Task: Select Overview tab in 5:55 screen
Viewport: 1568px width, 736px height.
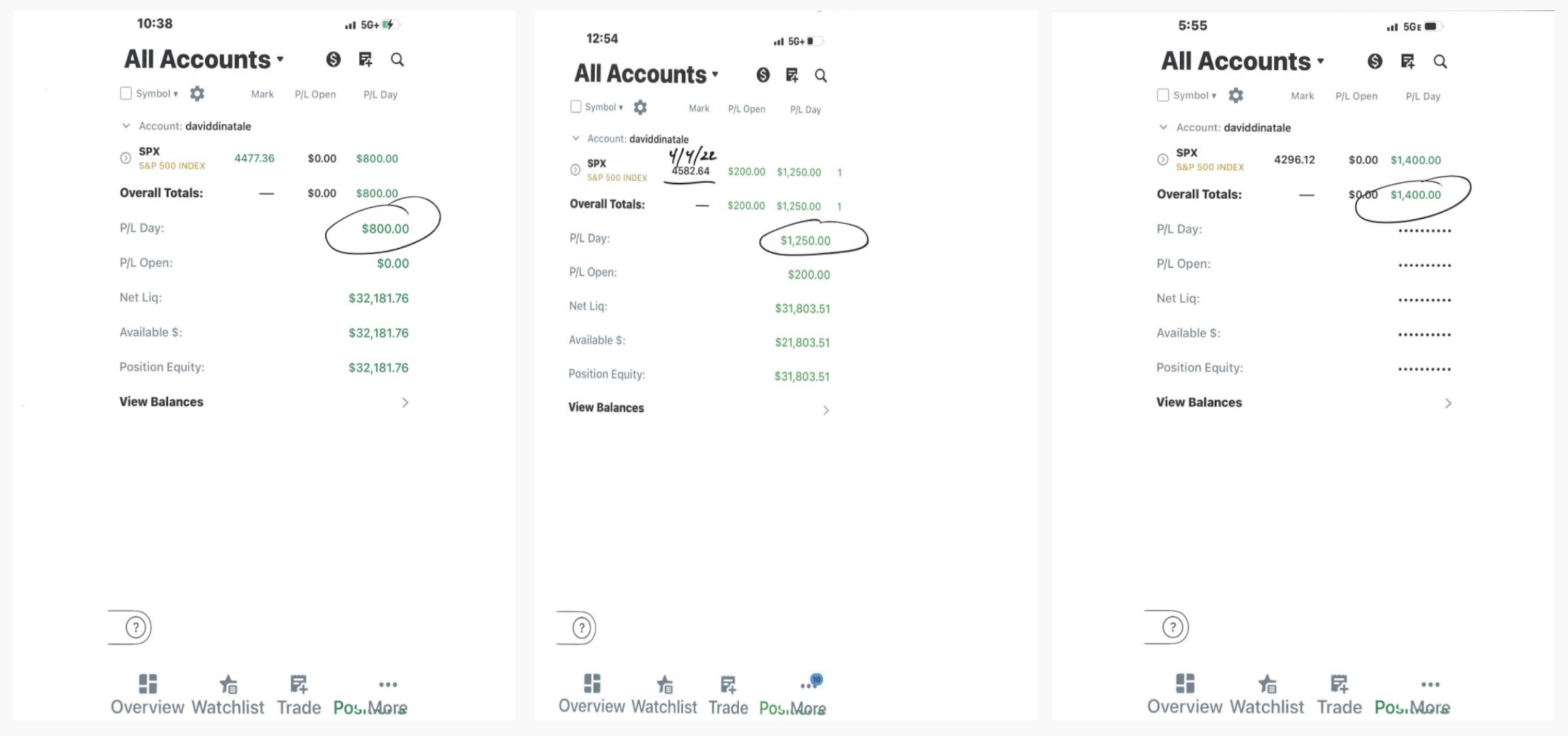Action: coord(1184,694)
